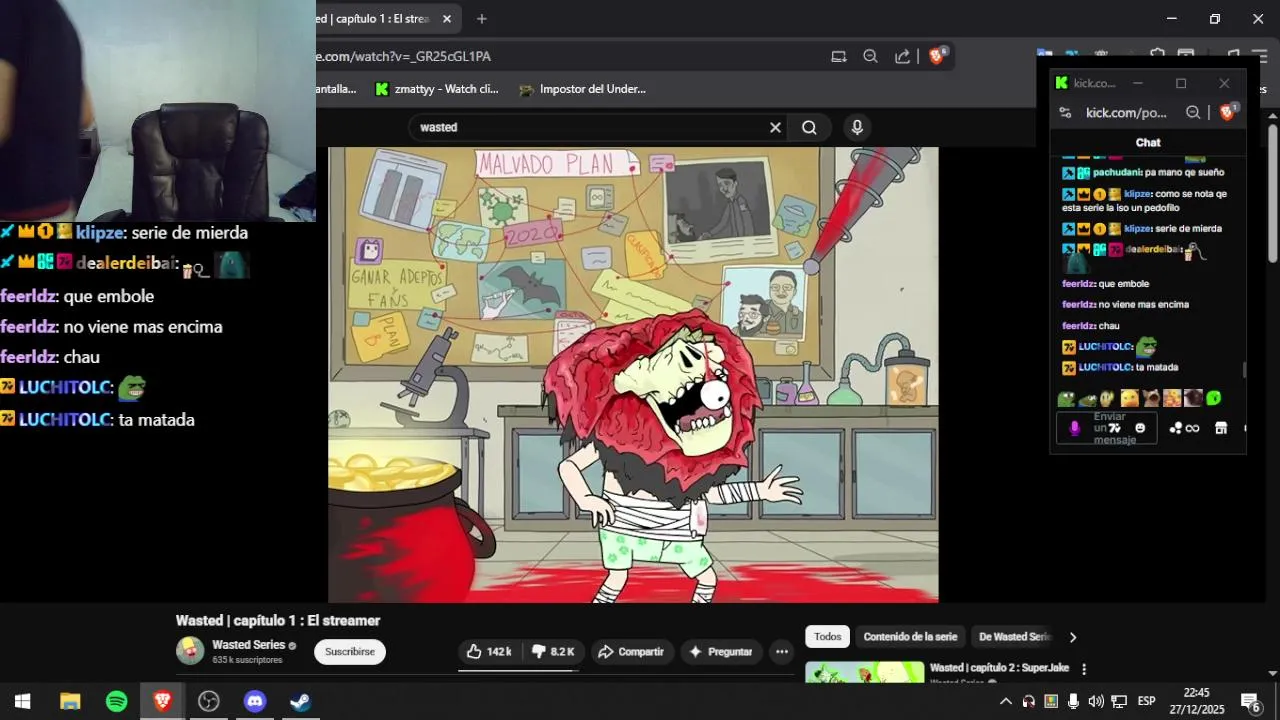Viewport: 1280px width, 720px height.
Task: Show hidden system tray icons chevron
Action: 1006,701
